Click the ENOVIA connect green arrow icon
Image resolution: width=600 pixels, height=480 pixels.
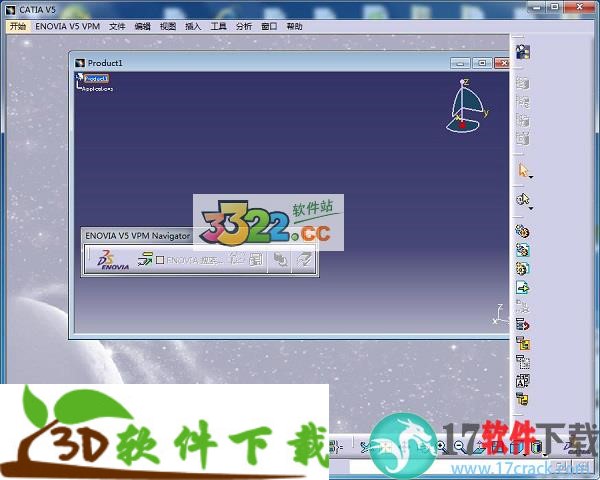(145, 259)
